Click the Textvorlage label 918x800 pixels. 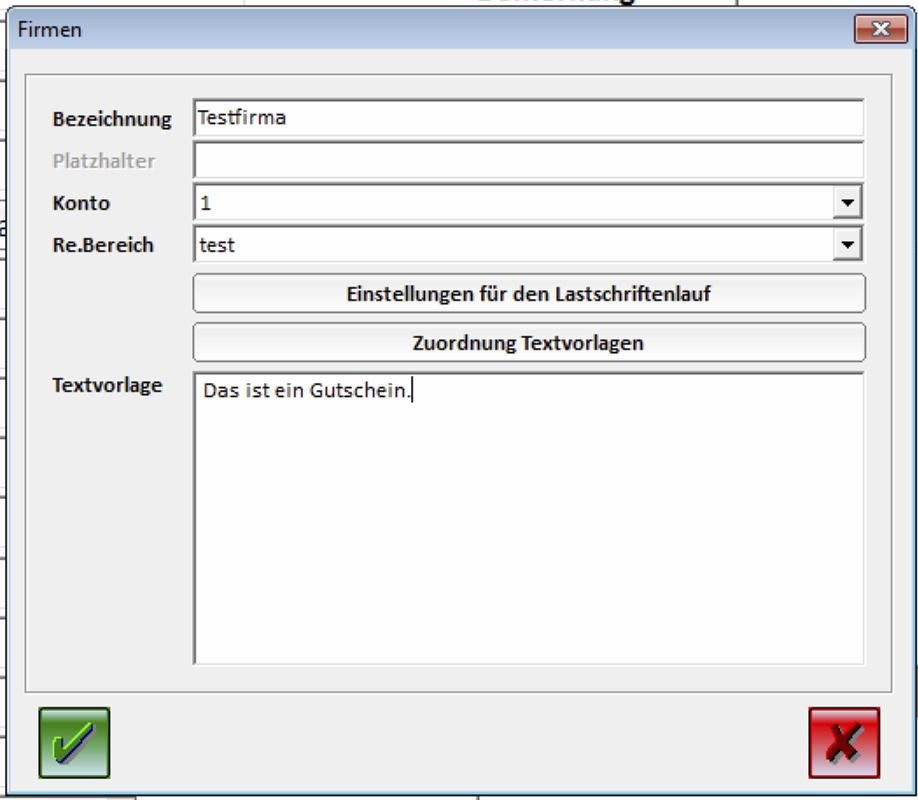click(x=107, y=385)
